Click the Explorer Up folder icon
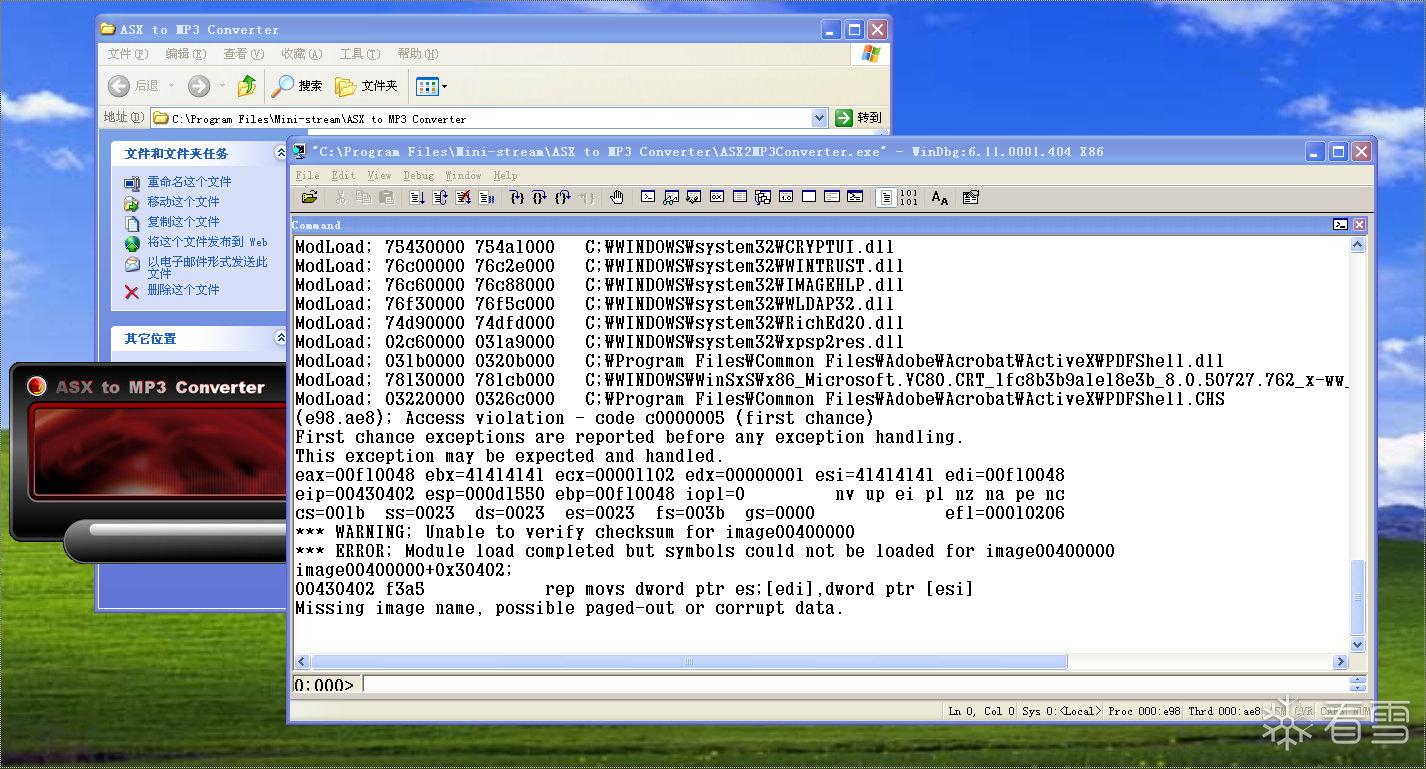Viewport: 1426px width, 769px height. point(247,86)
